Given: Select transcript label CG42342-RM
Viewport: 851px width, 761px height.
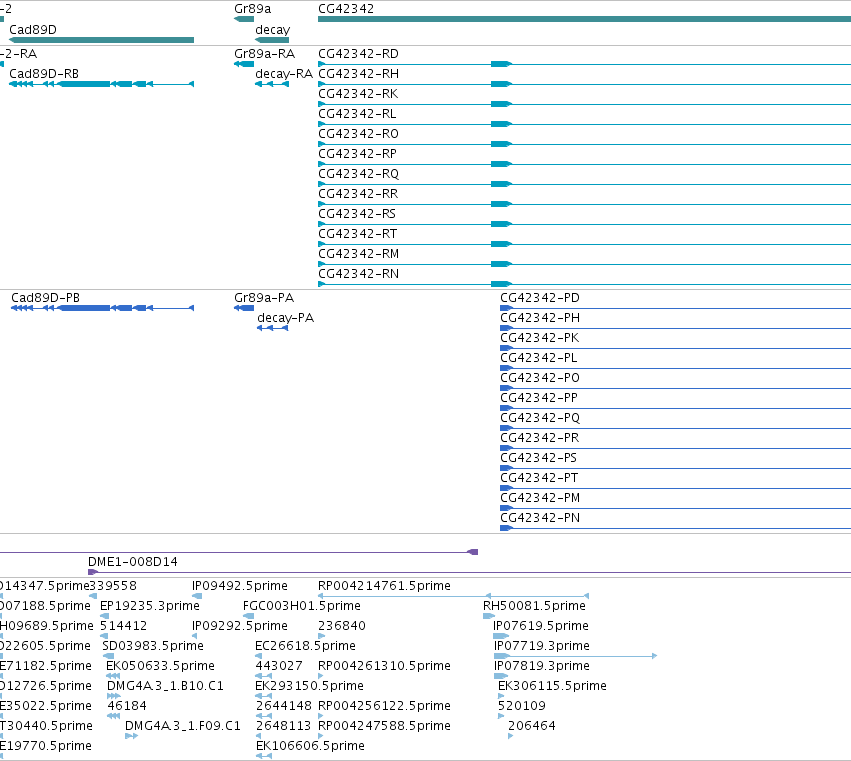Looking at the screenshot, I should click(358, 254).
